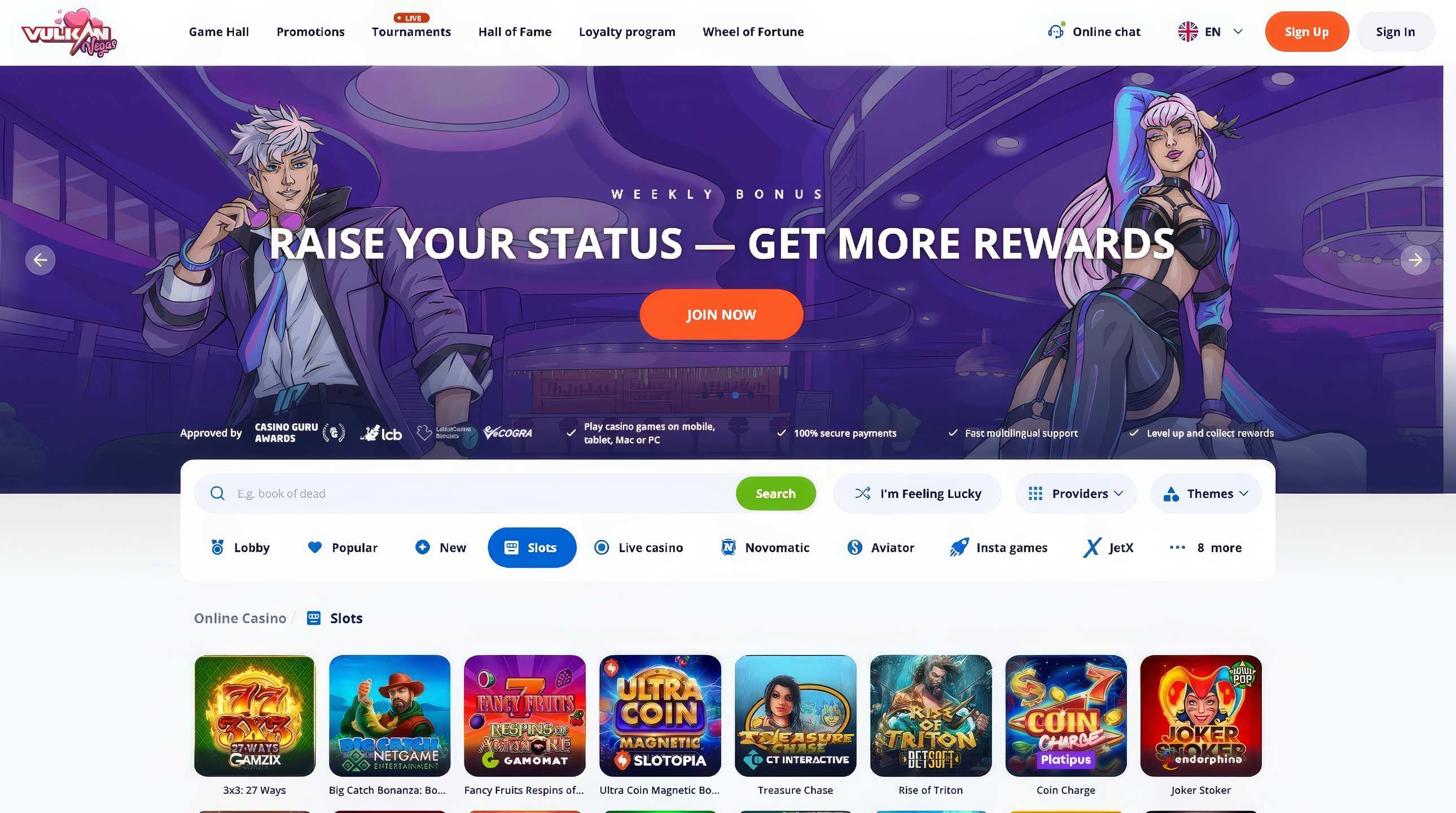
Task: Advance to next banner slide arrow
Action: (x=1415, y=260)
